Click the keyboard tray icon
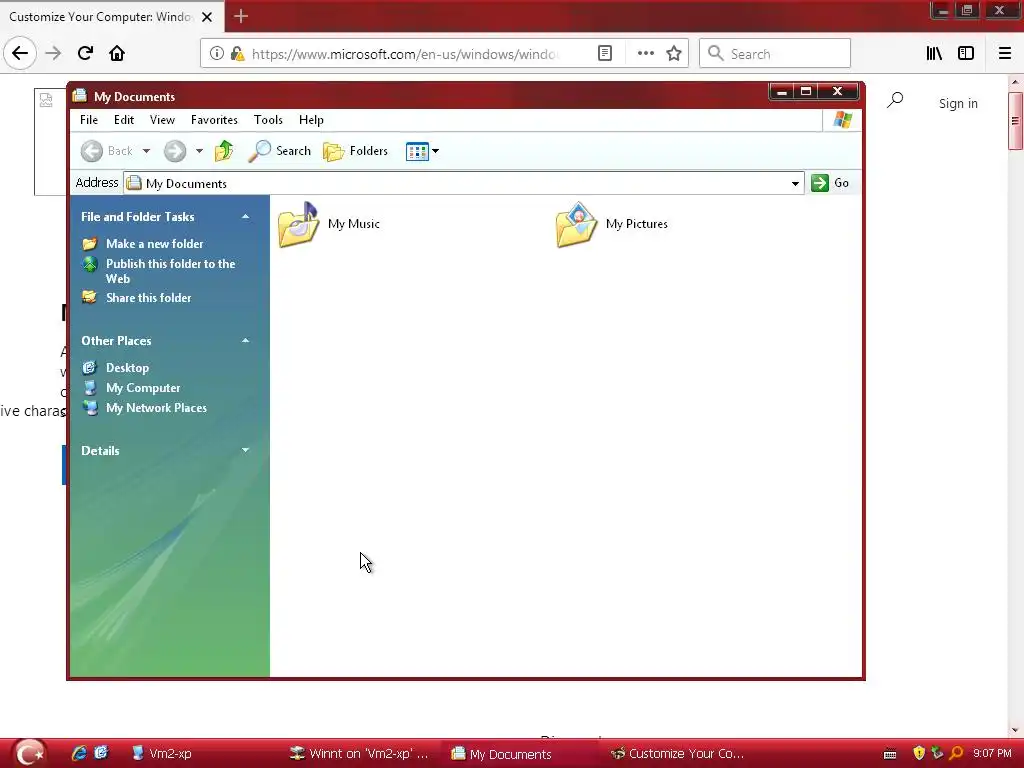The height and width of the screenshot is (768, 1024). click(x=890, y=754)
